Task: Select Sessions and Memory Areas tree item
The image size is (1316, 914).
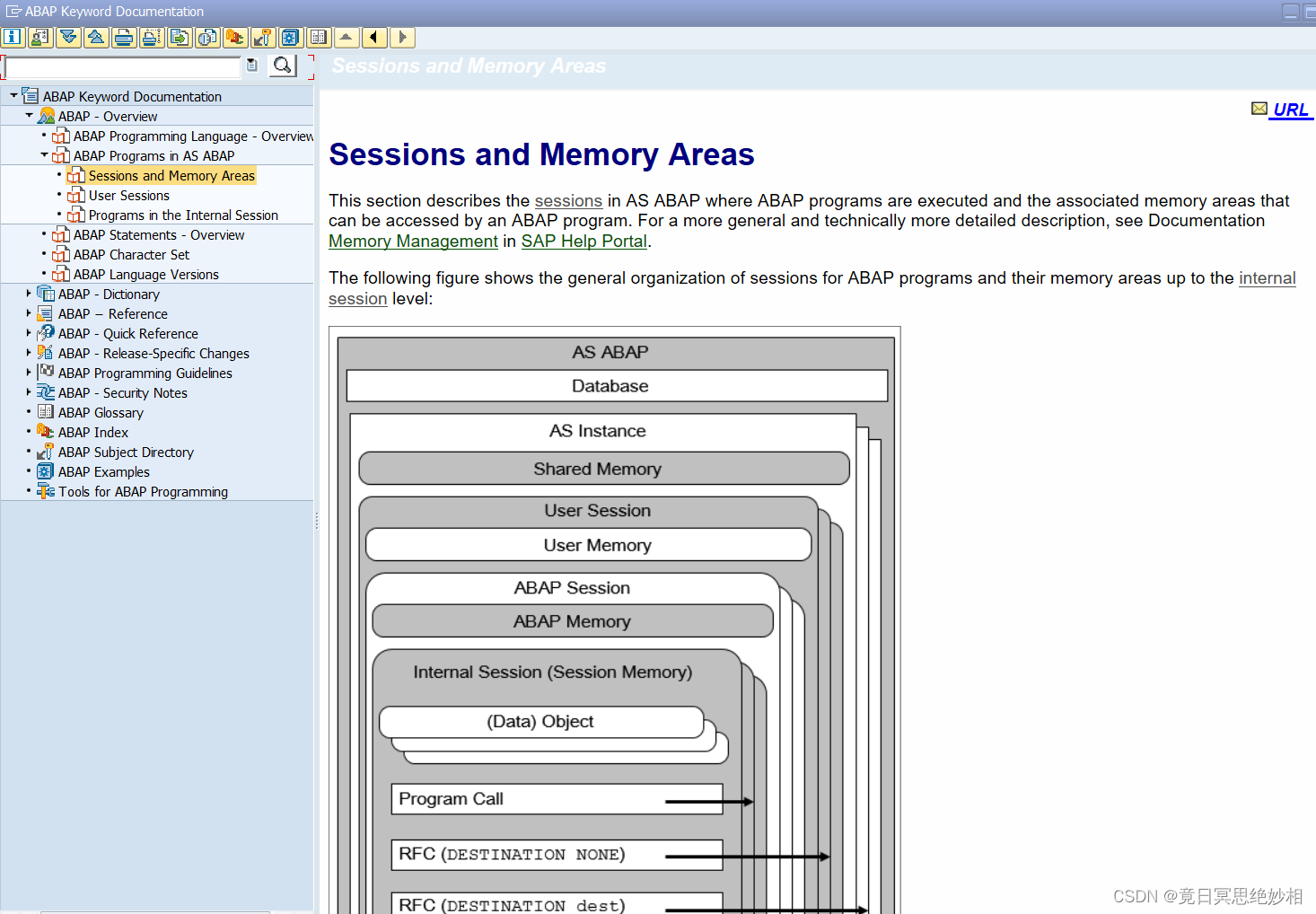Action: [x=171, y=176]
